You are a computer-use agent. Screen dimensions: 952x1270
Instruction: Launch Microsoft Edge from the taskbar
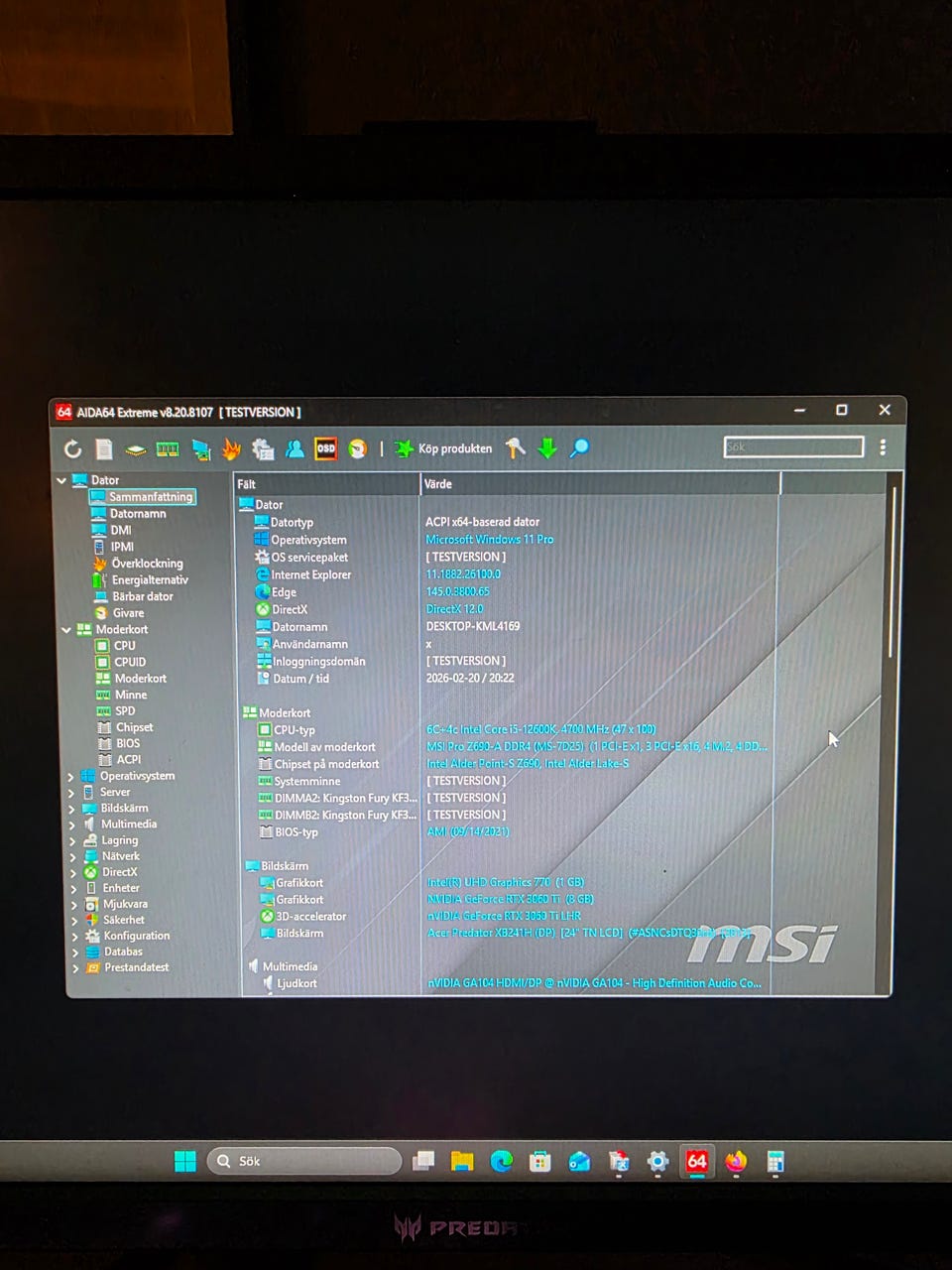pos(502,1161)
